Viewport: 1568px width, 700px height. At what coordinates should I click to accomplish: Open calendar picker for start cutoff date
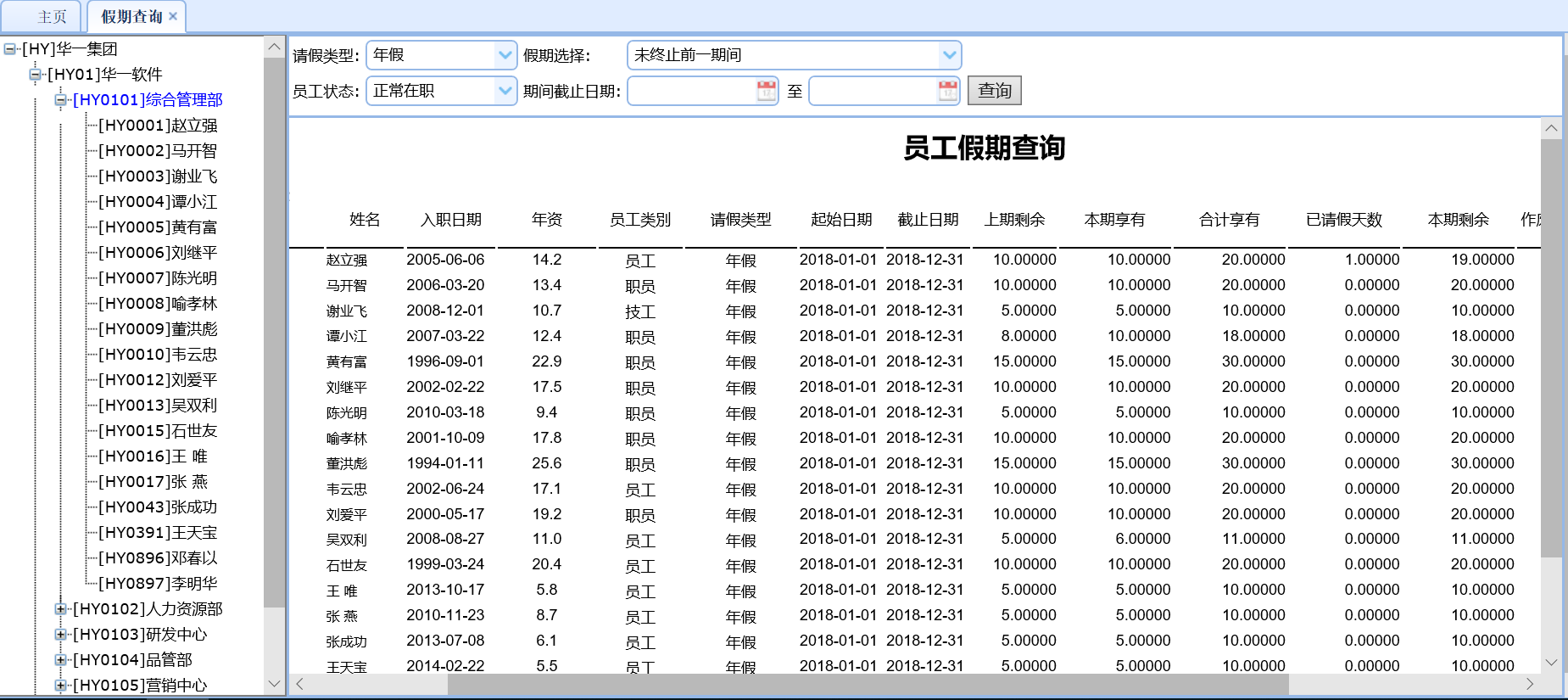(766, 91)
